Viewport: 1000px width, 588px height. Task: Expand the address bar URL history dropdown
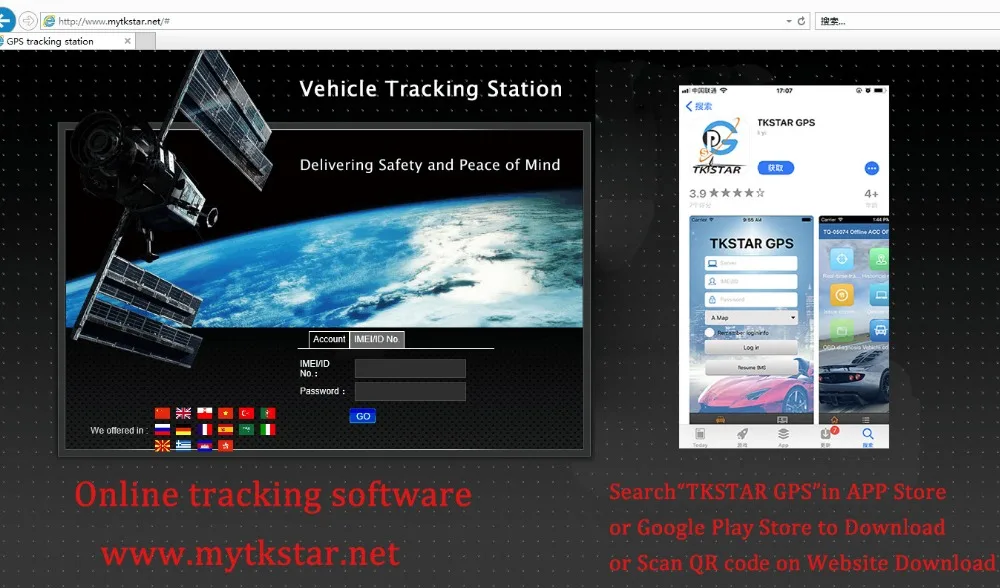pos(788,21)
